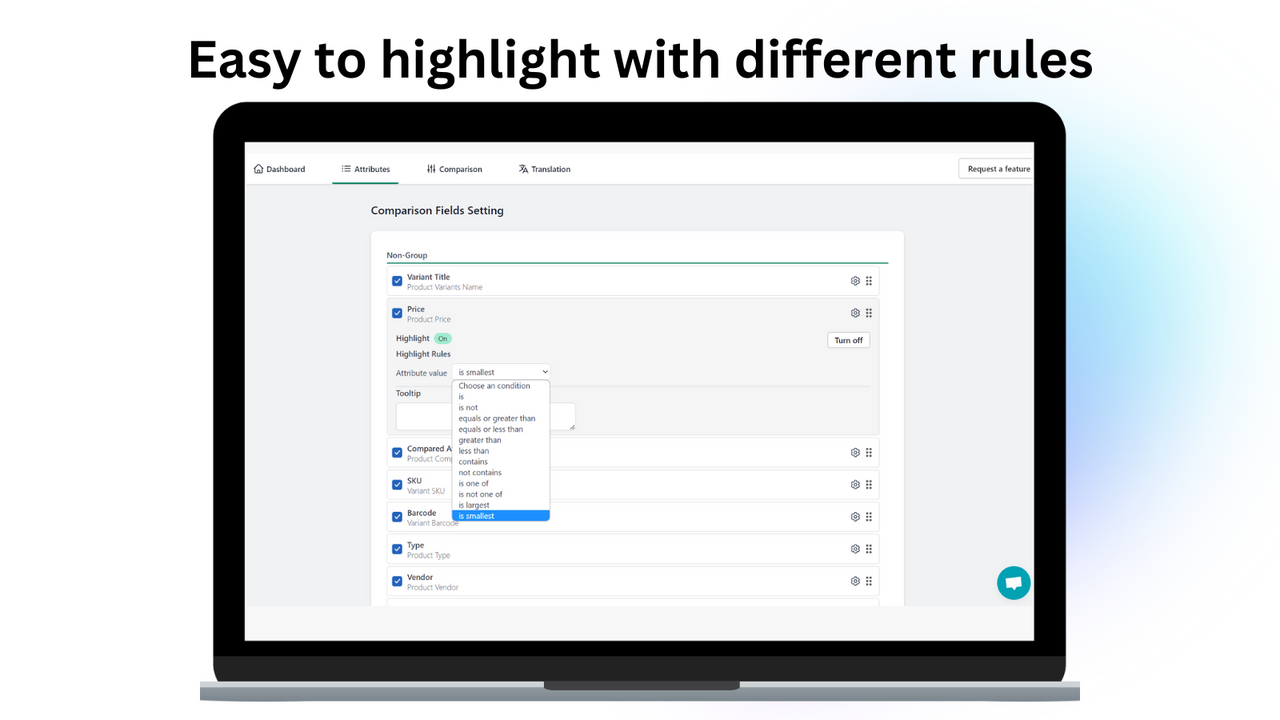Select 'not contains' condition option
1280x720 pixels.
tap(501, 473)
